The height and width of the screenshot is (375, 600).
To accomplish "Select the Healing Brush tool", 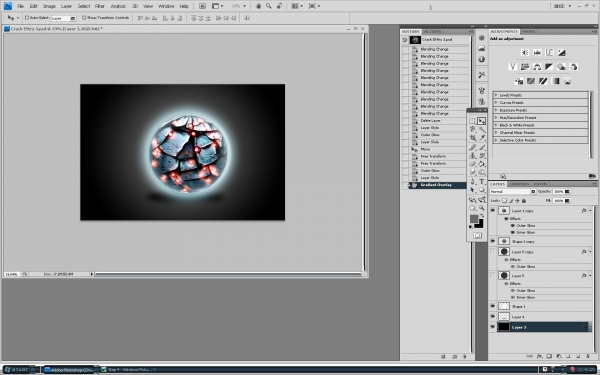I will coord(473,147).
